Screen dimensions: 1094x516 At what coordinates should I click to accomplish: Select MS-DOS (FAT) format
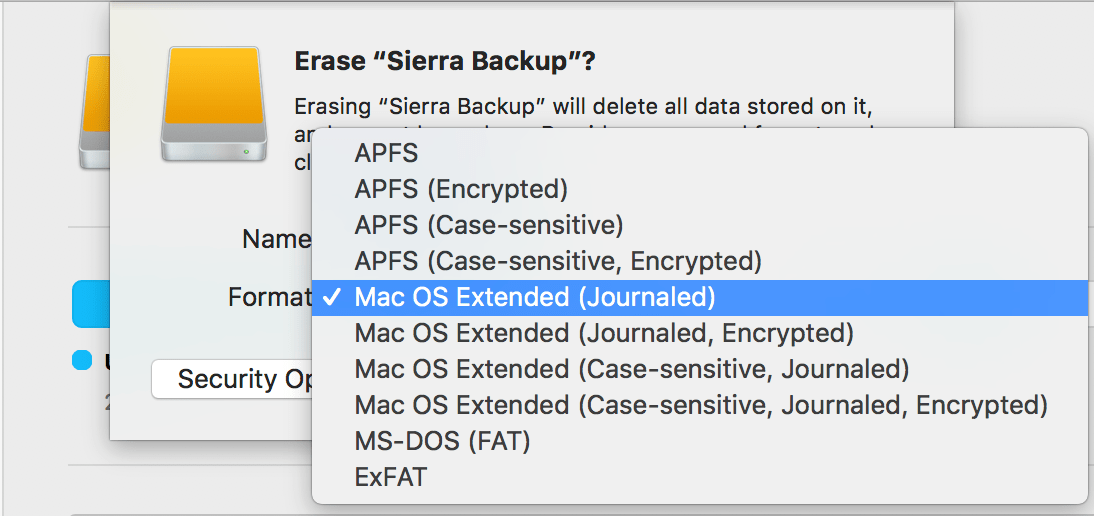click(x=442, y=441)
